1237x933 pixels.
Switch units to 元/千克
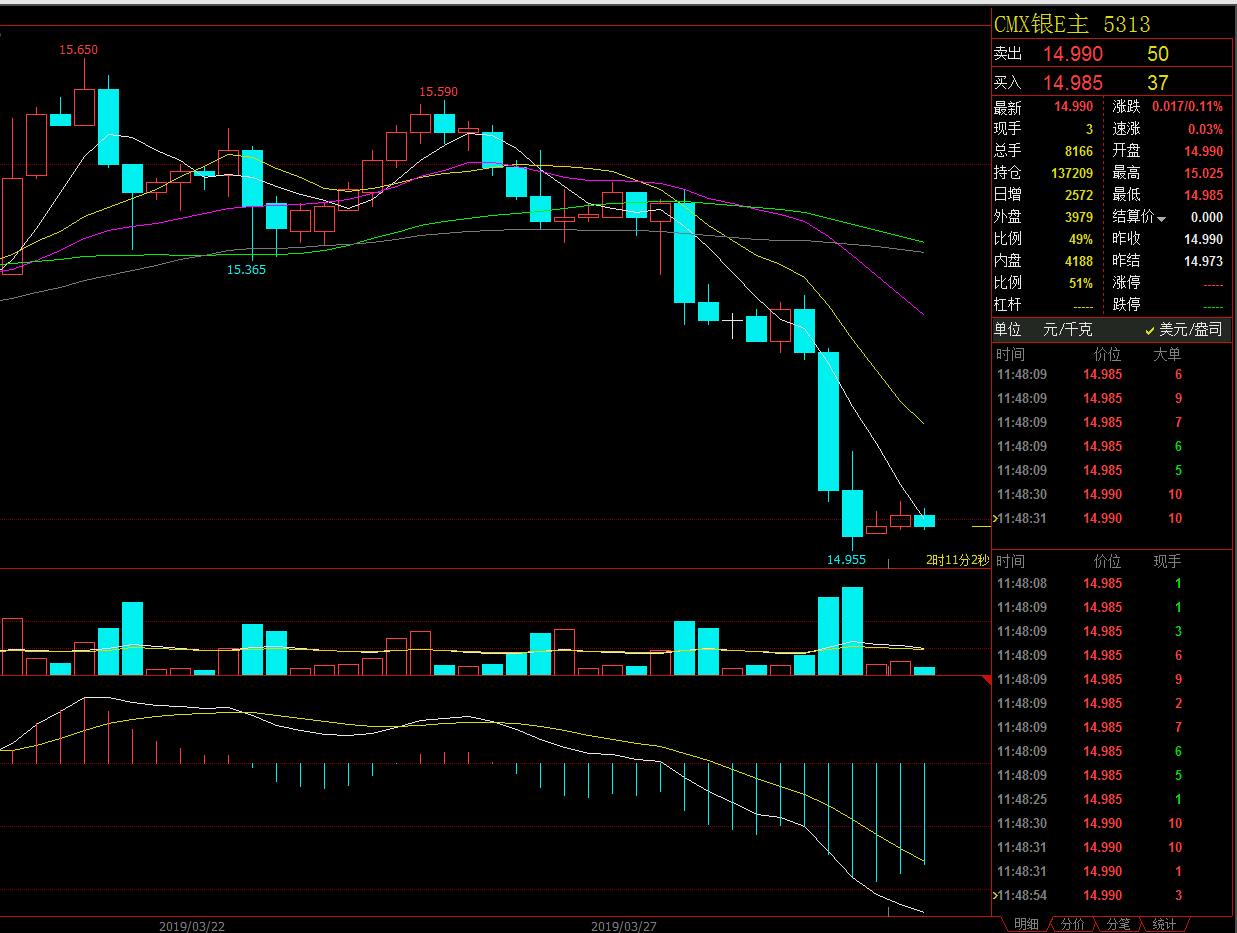tap(1068, 329)
